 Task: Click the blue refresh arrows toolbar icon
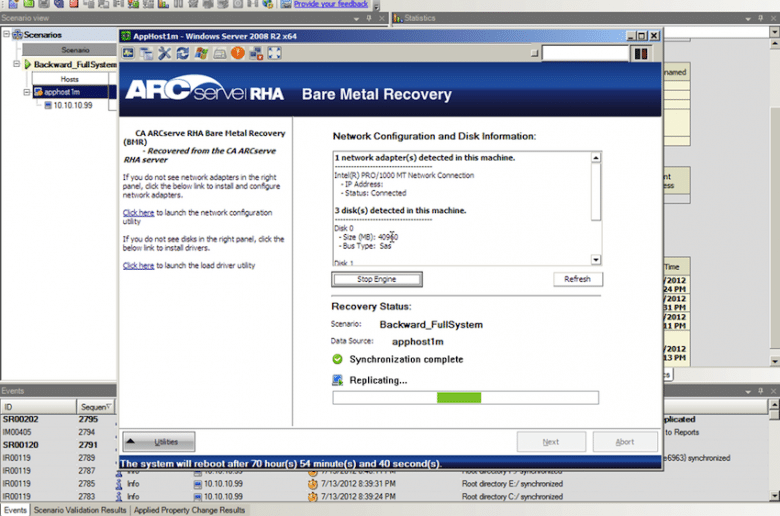click(183, 53)
